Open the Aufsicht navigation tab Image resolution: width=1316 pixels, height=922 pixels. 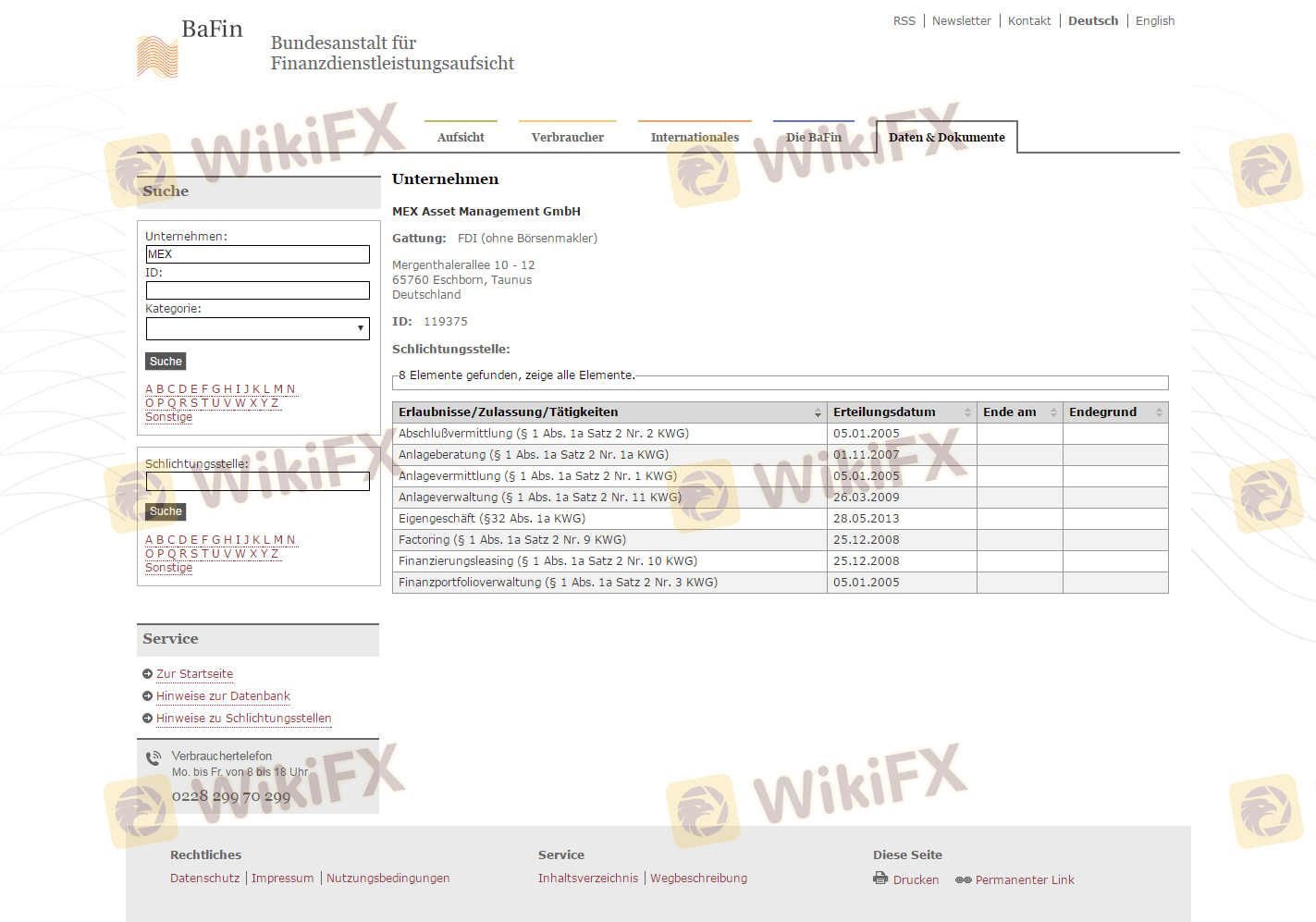click(x=461, y=137)
